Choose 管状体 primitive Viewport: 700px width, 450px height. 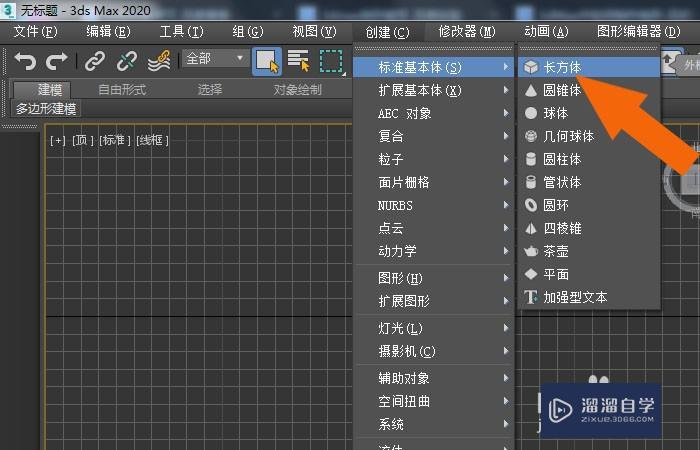[x=589, y=182]
